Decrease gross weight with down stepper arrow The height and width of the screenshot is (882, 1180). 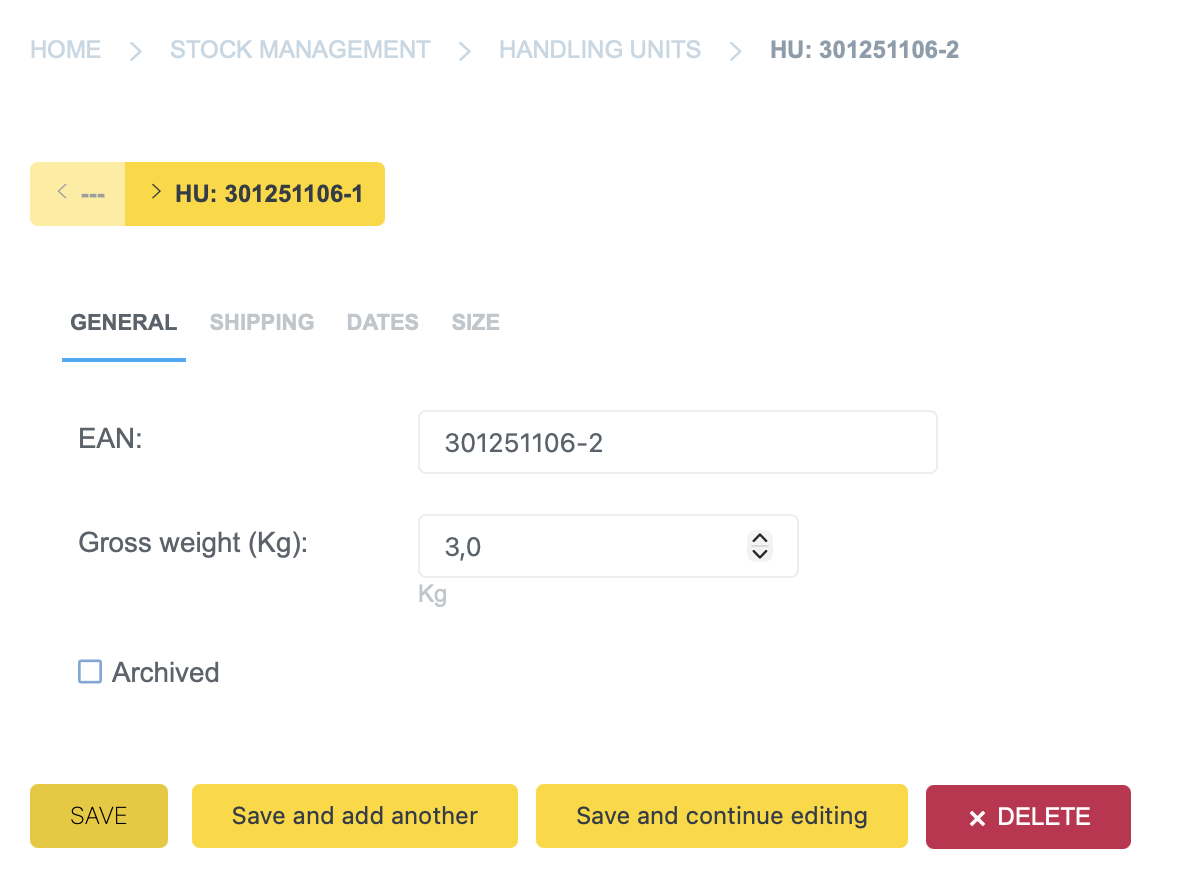(x=760, y=553)
